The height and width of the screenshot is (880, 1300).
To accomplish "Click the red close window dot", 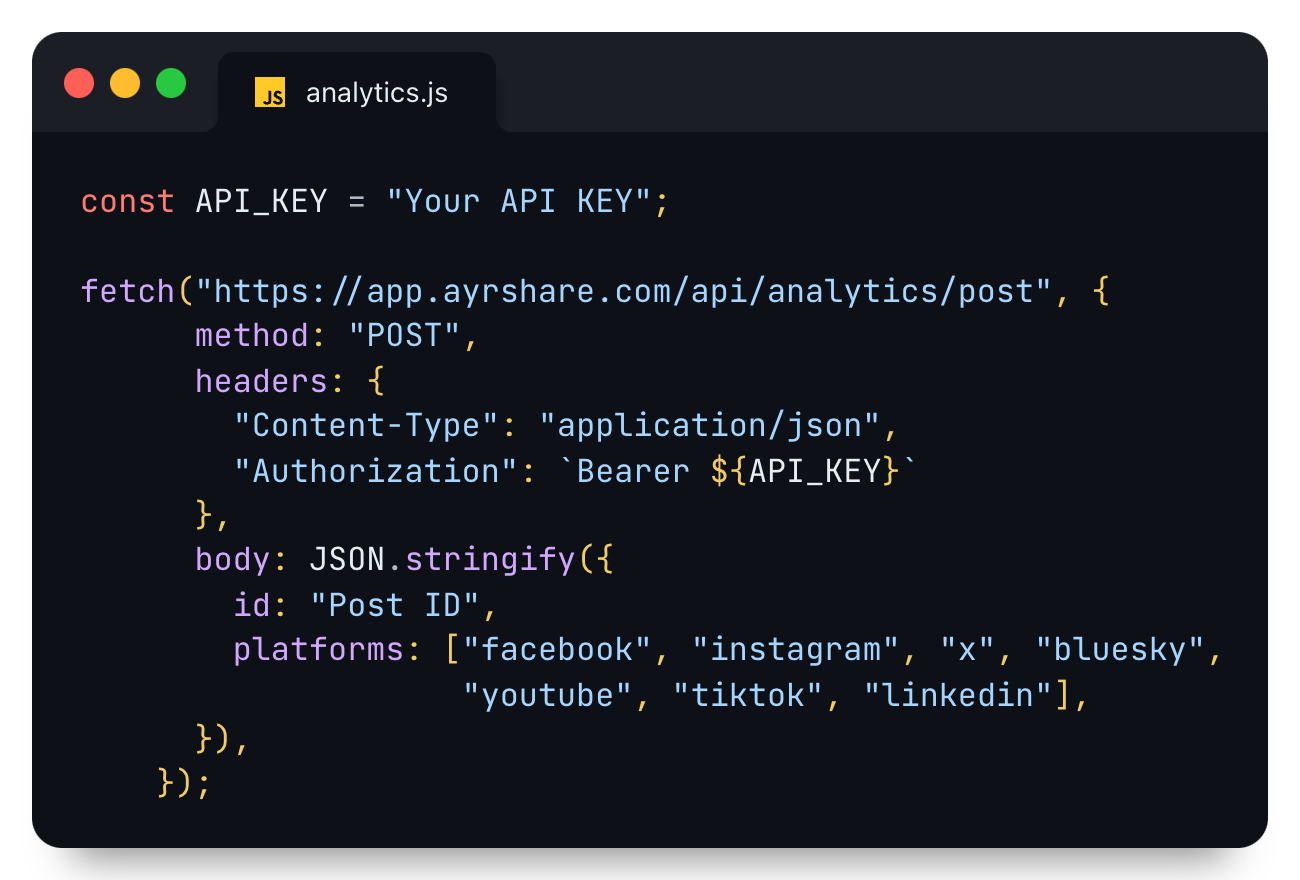I will pos(79,83).
